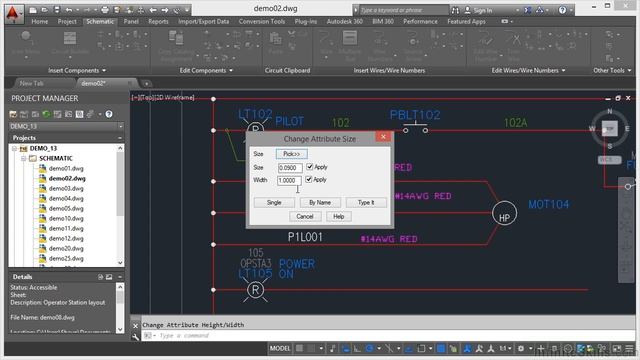This screenshot has height=360, width=640.
Task: Click the Pick>> button in dialog
Action: coord(291,154)
